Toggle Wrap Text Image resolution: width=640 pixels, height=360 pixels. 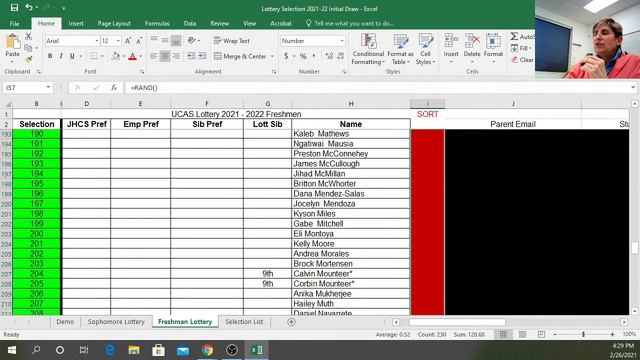[x=232, y=41]
